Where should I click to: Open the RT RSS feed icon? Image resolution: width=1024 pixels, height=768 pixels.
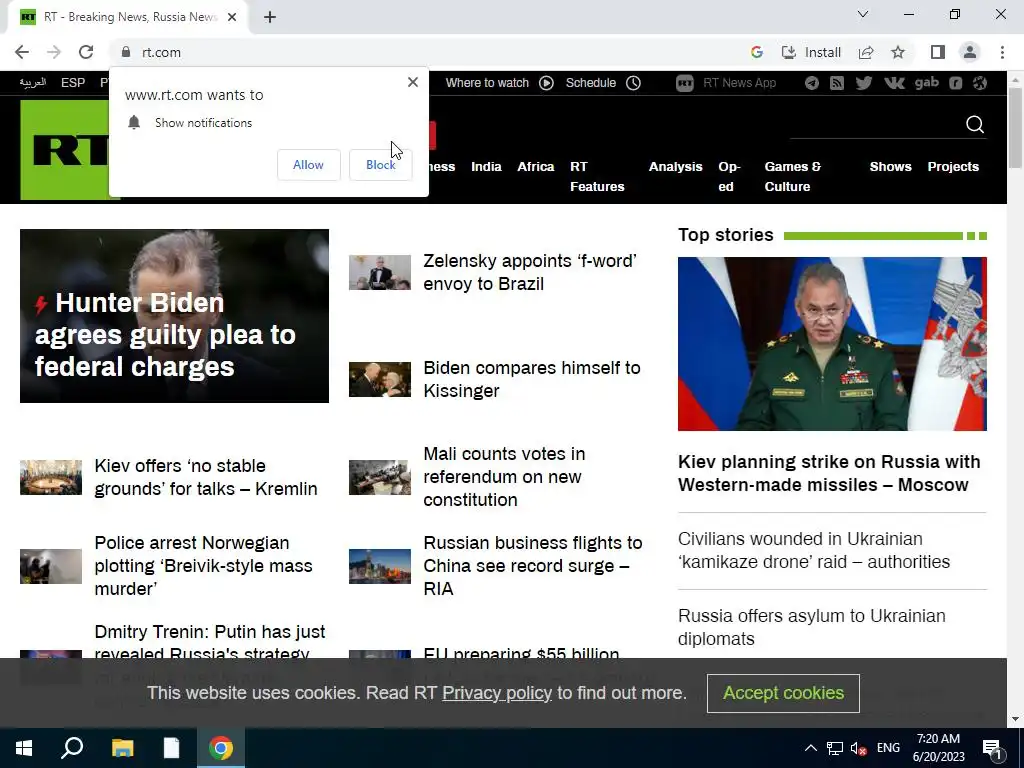pyautogui.click(x=837, y=83)
